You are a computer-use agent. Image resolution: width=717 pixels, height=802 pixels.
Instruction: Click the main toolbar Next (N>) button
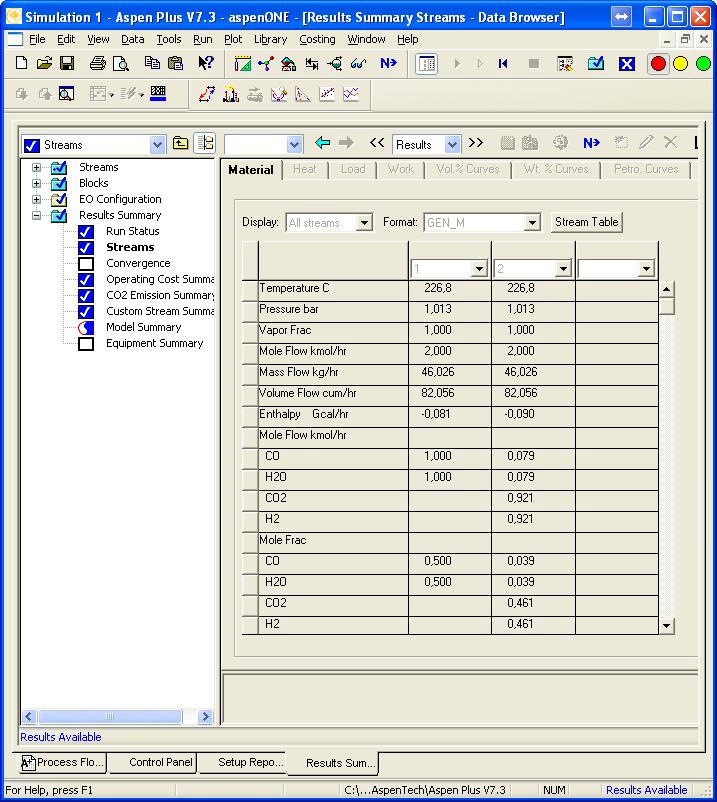click(388, 63)
